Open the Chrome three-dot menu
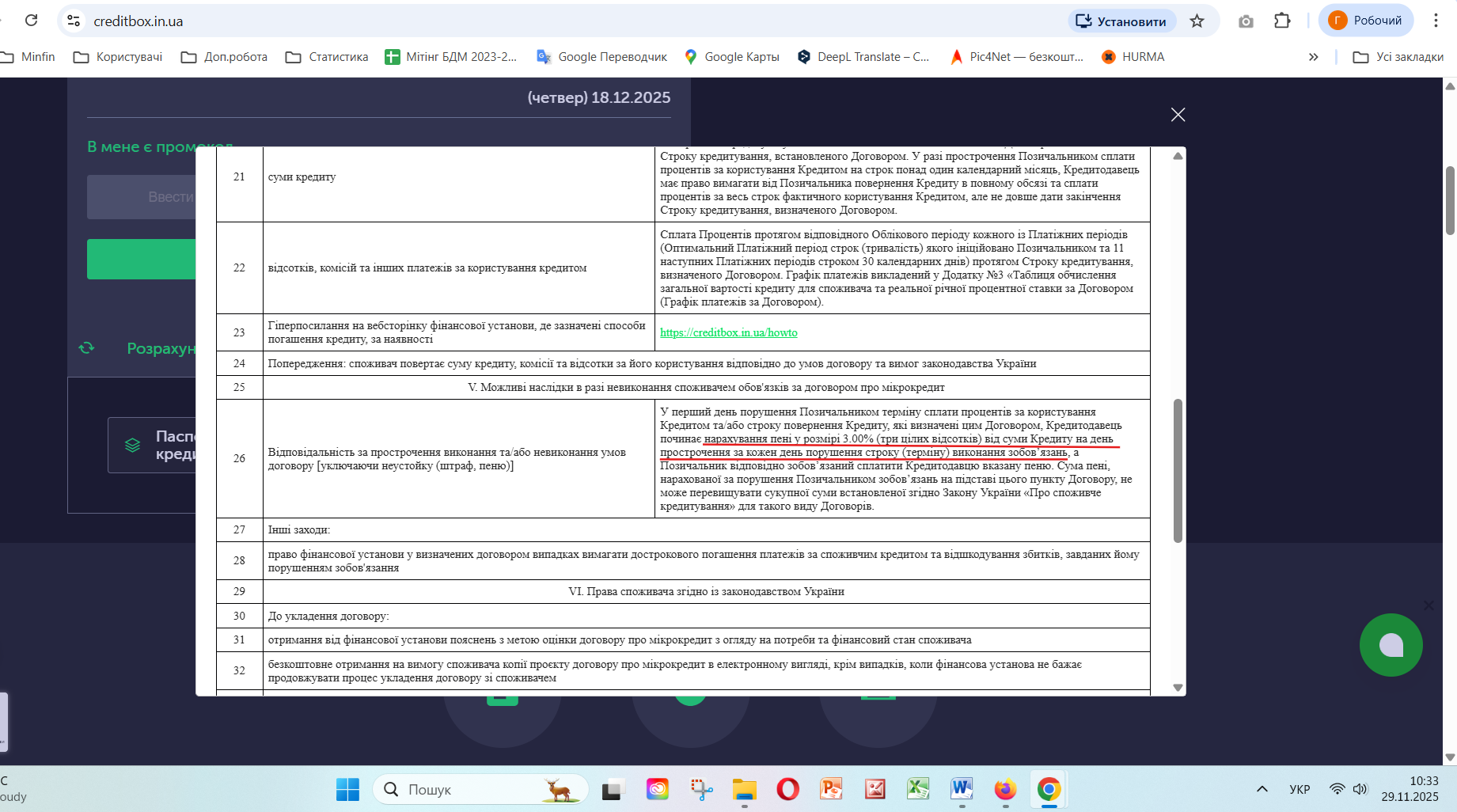This screenshot has height=812, width=1457. coord(1436,21)
